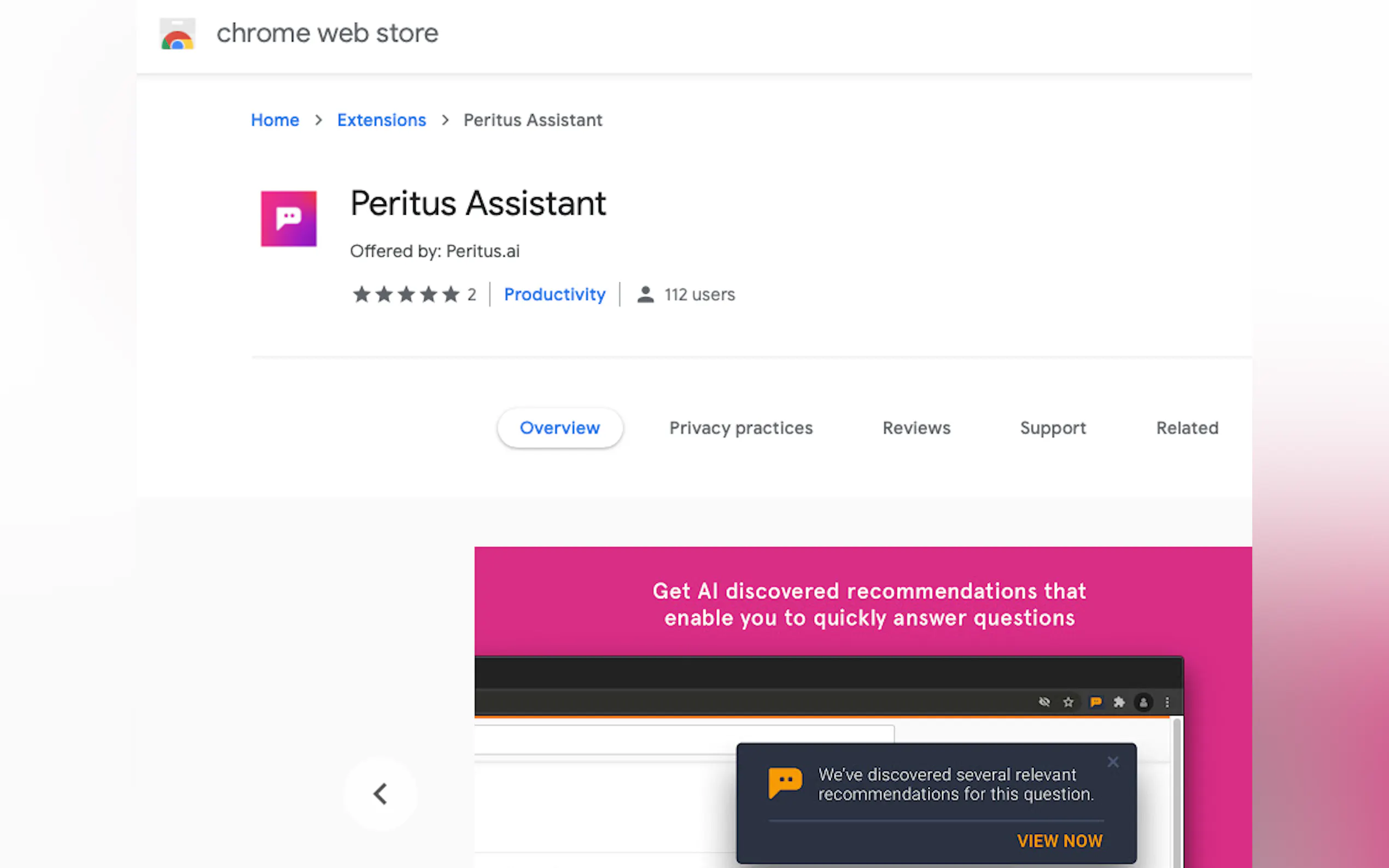Click the puzzle piece extensions icon
1389x868 pixels.
1119,702
